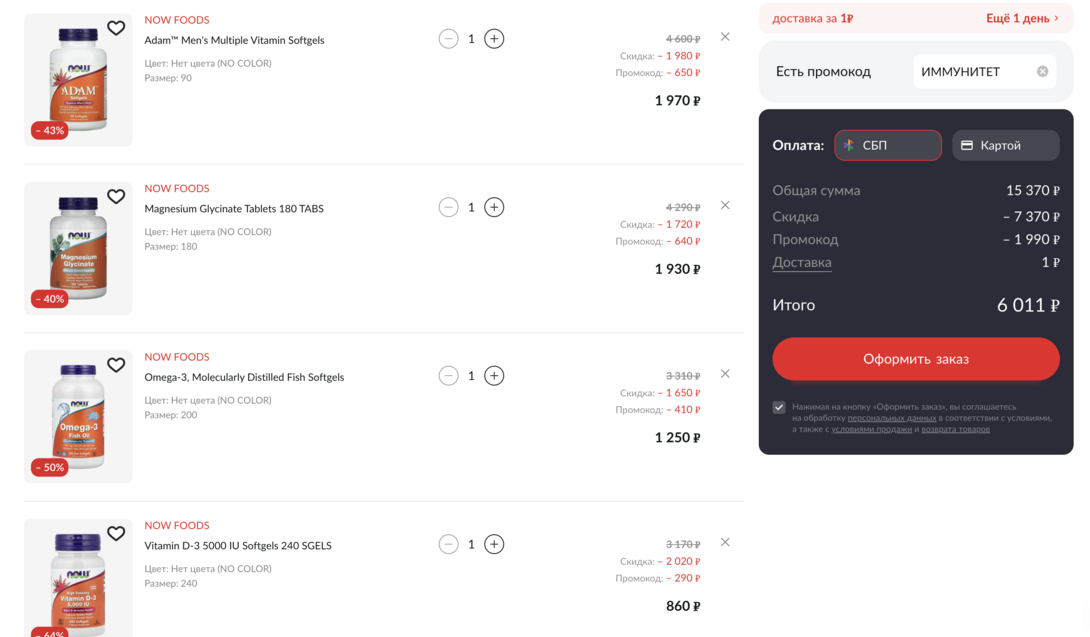The image size is (1090, 637).
Task: Click the Оформить заказ button
Action: 915,359
